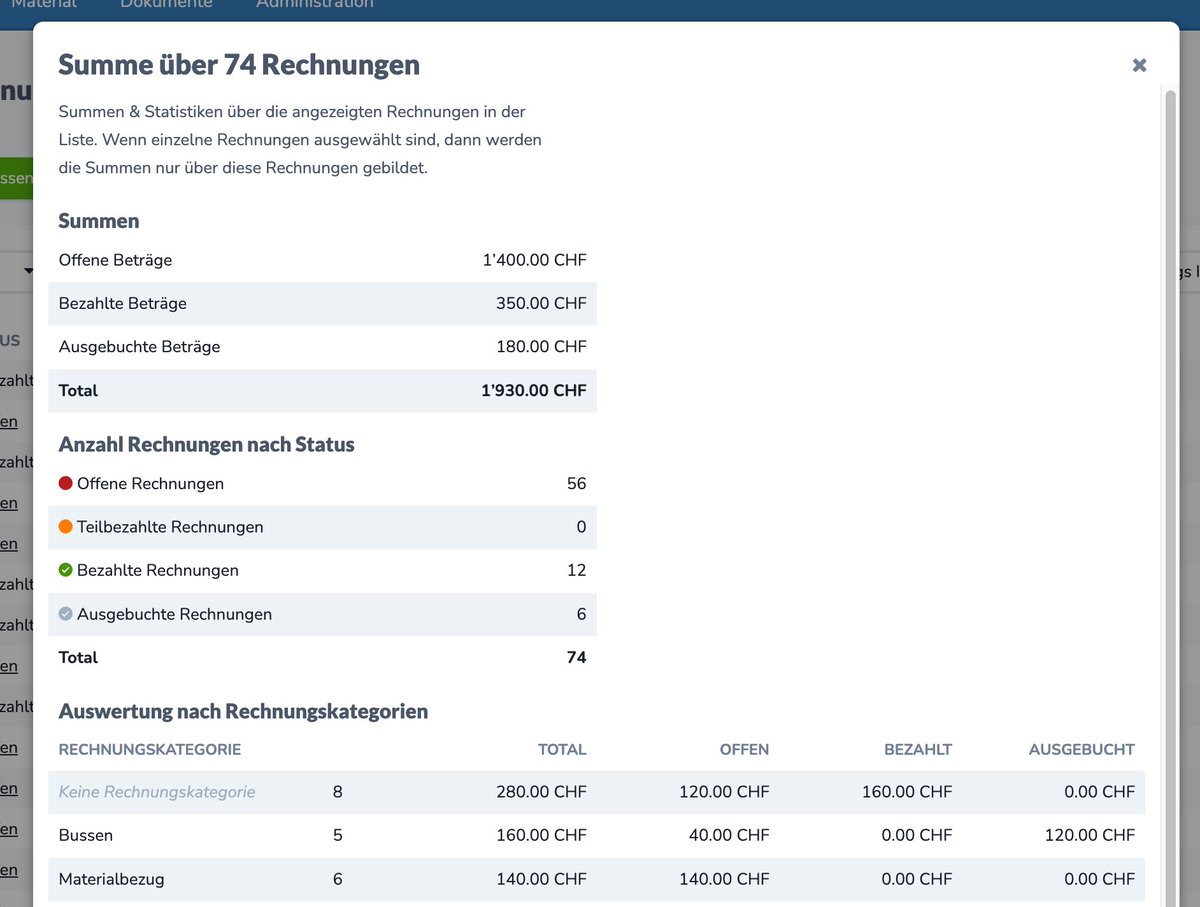Click the Keine Rechnungskategorie invoice count 8
The image size is (1200, 907).
pyautogui.click(x=338, y=792)
